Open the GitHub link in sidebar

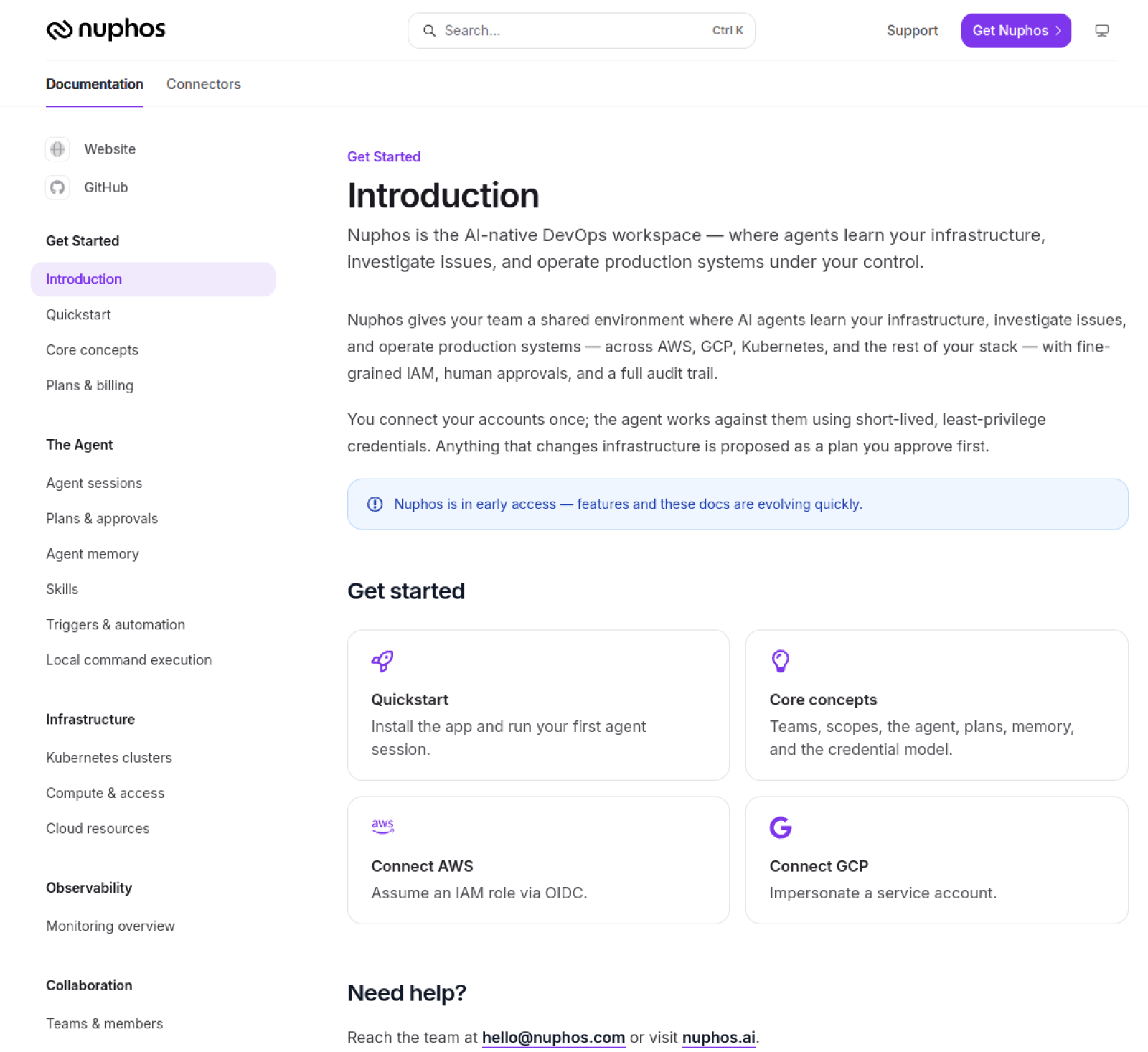pyautogui.click(x=106, y=187)
